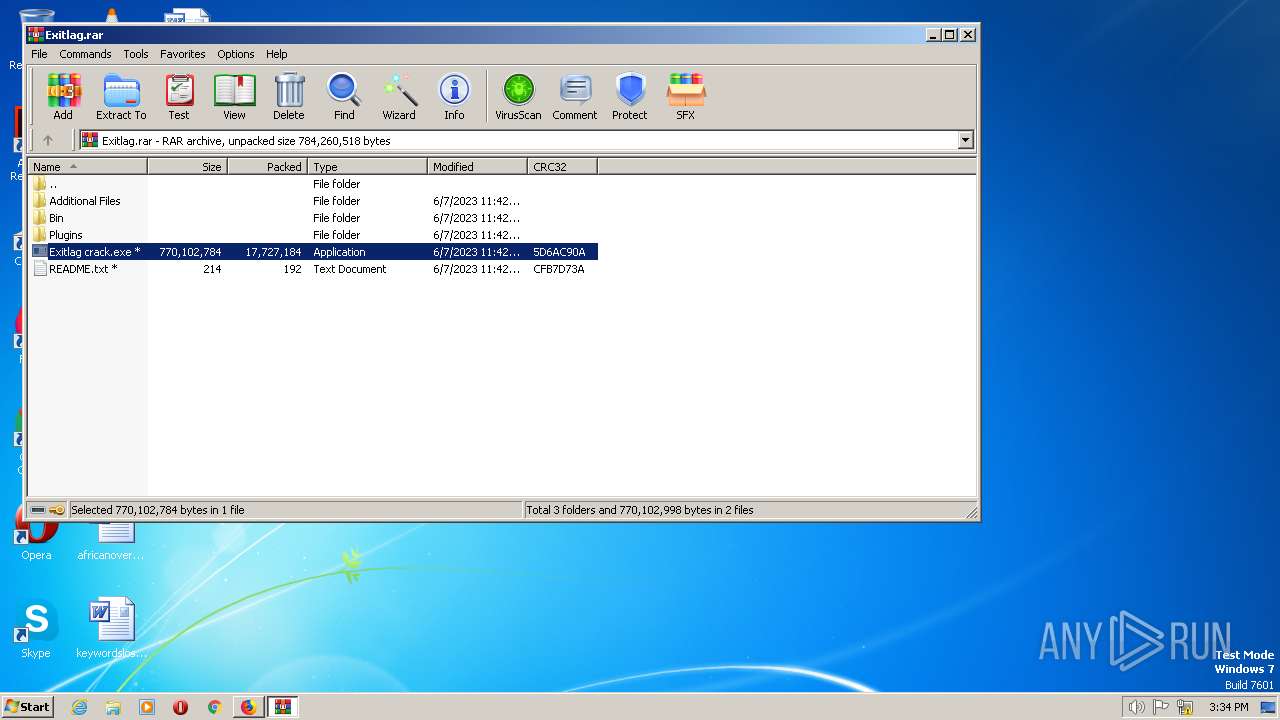Viewport: 1280px width, 720px height.
Task: Click the Action Center flag icon
Action: [x=1161, y=707]
